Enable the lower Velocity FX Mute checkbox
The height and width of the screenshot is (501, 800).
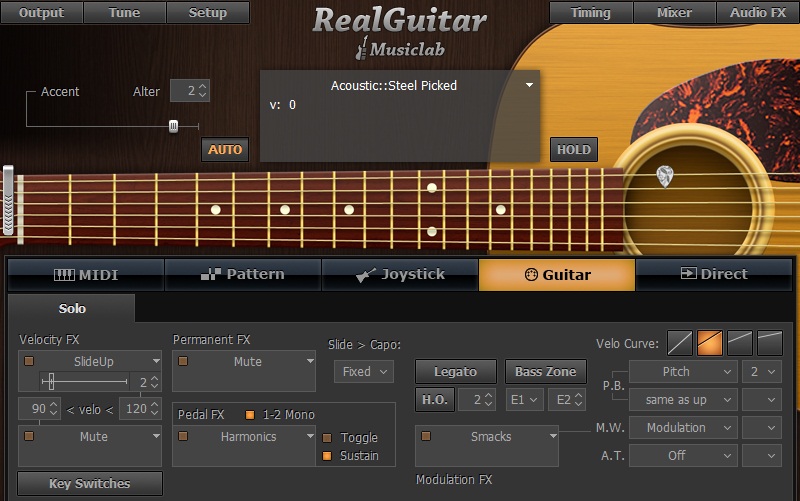[29, 436]
